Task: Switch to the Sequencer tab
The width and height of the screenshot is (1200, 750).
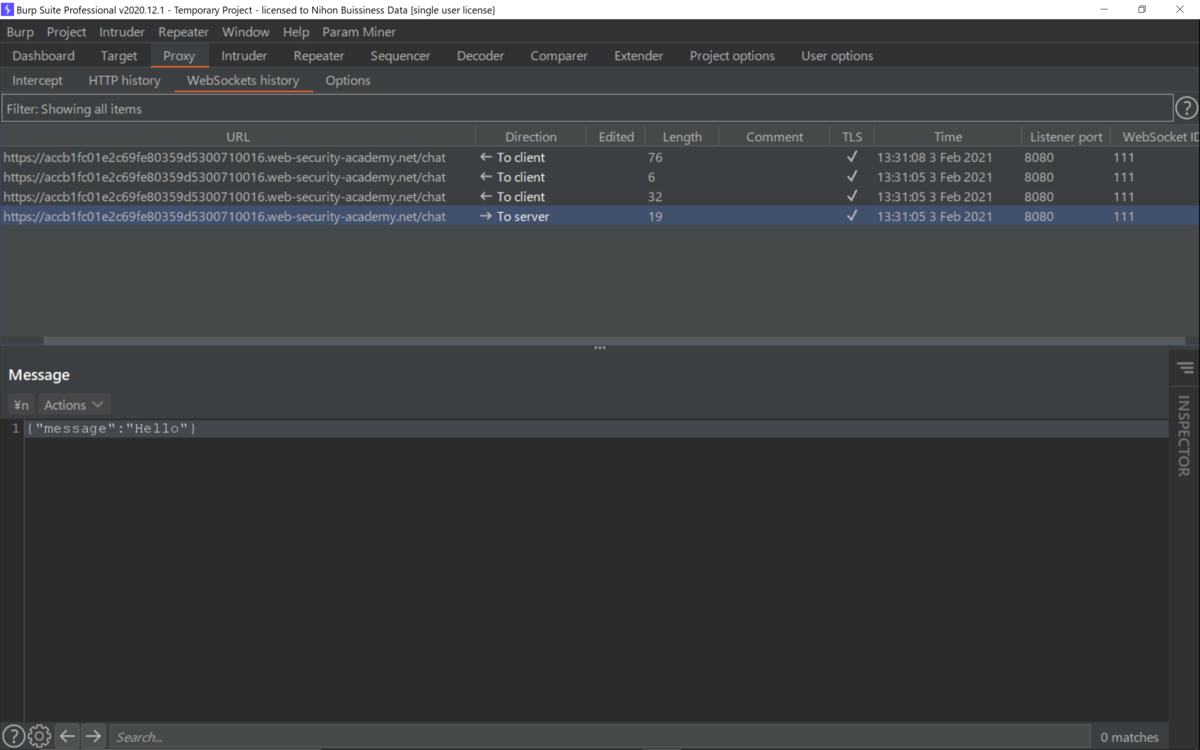Action: pos(400,56)
